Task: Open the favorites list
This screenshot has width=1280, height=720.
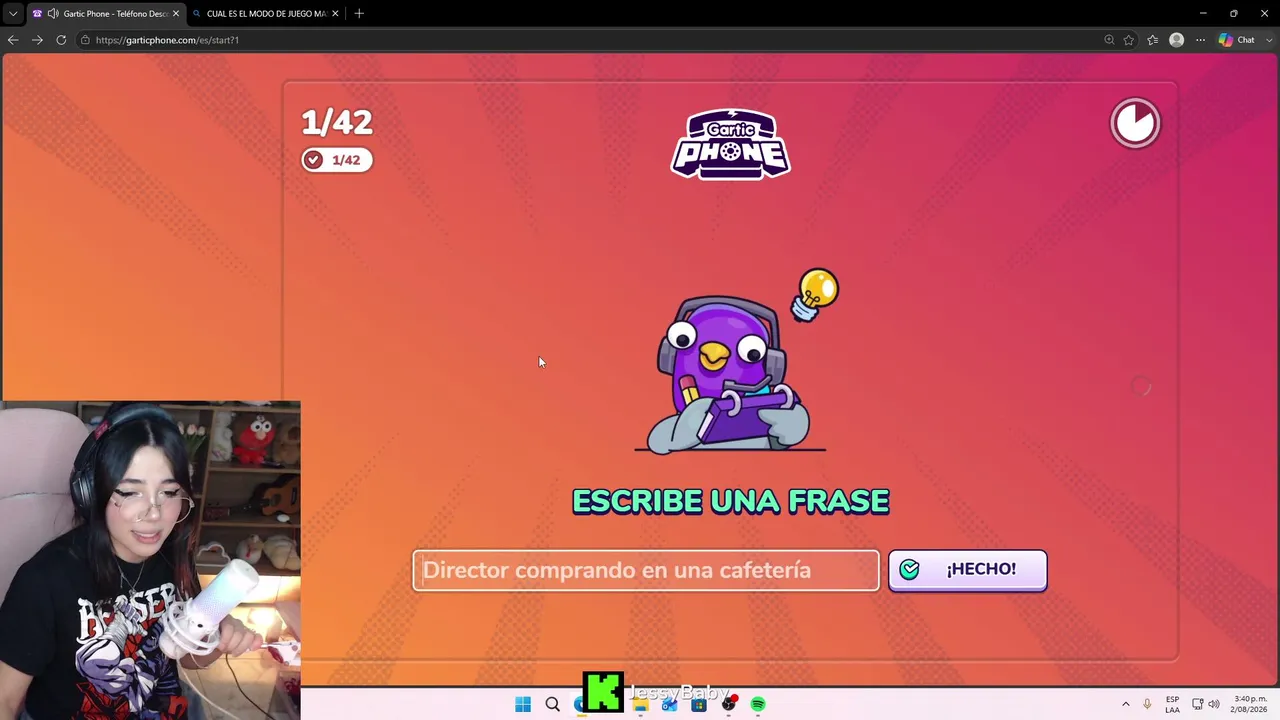Action: tap(1153, 40)
